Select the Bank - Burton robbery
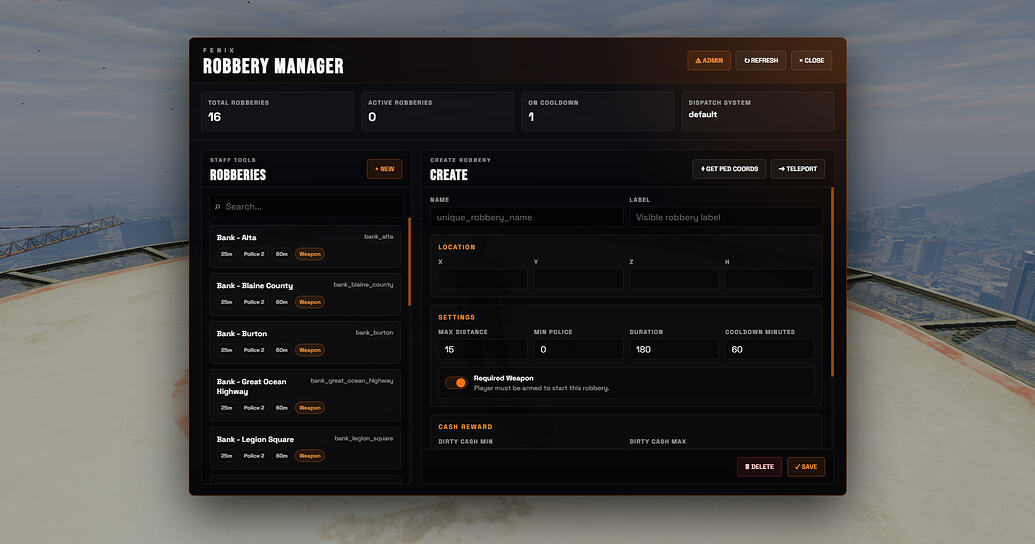 pyautogui.click(x=305, y=343)
